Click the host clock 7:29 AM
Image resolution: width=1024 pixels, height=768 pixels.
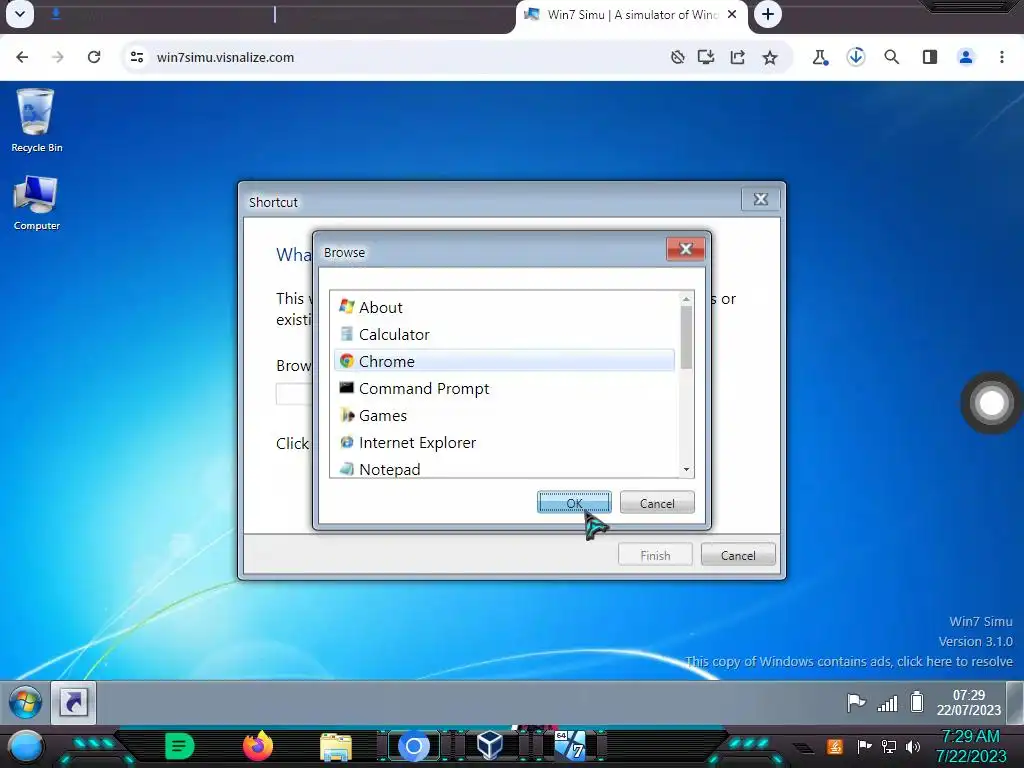pos(971,746)
